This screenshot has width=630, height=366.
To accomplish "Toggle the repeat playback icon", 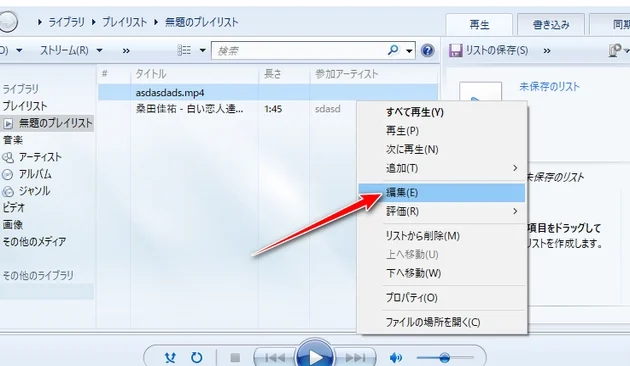I will click(196, 357).
